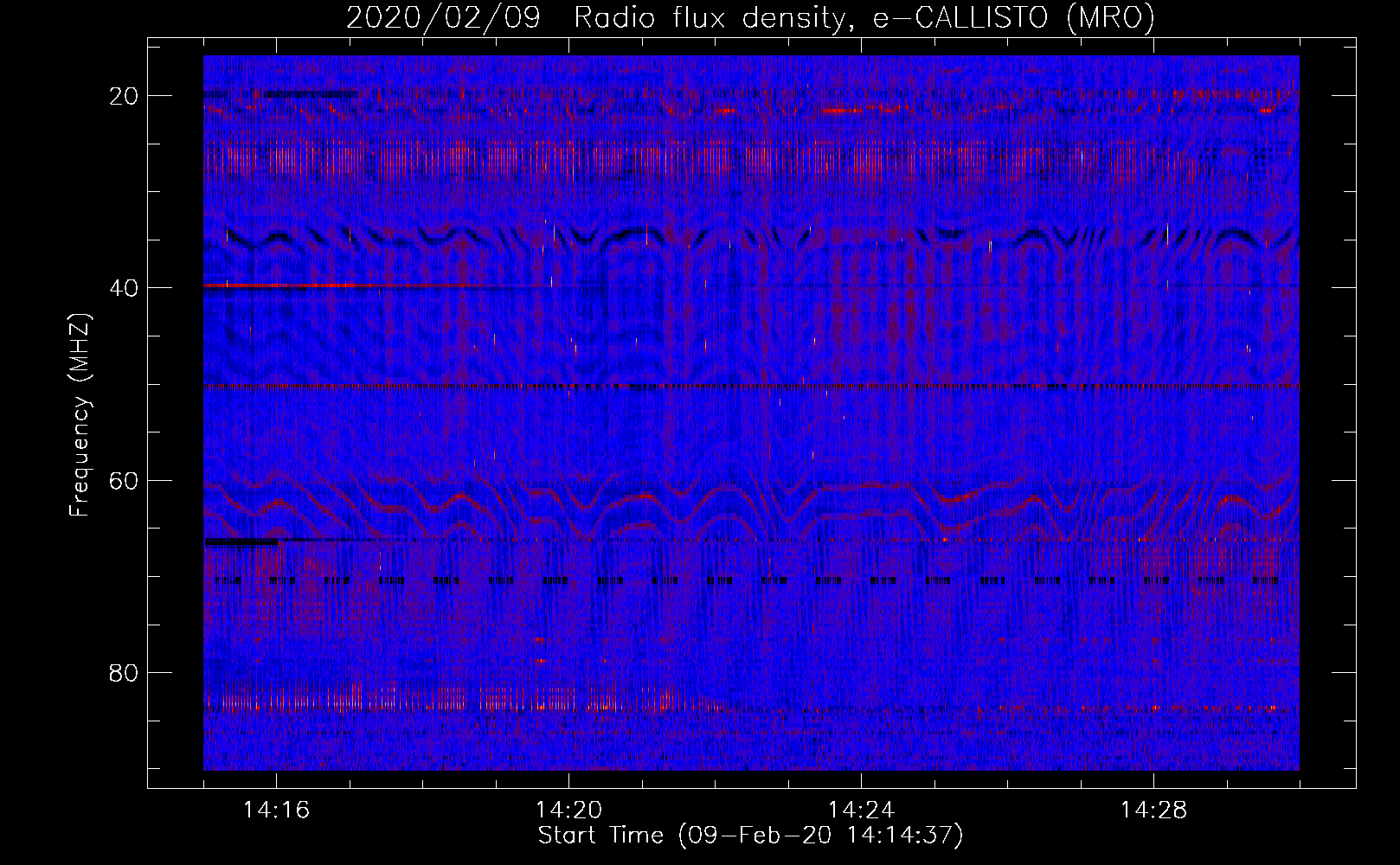The height and width of the screenshot is (865, 1400).
Task: Click the '20' frequency tick label
Action: [x=125, y=96]
